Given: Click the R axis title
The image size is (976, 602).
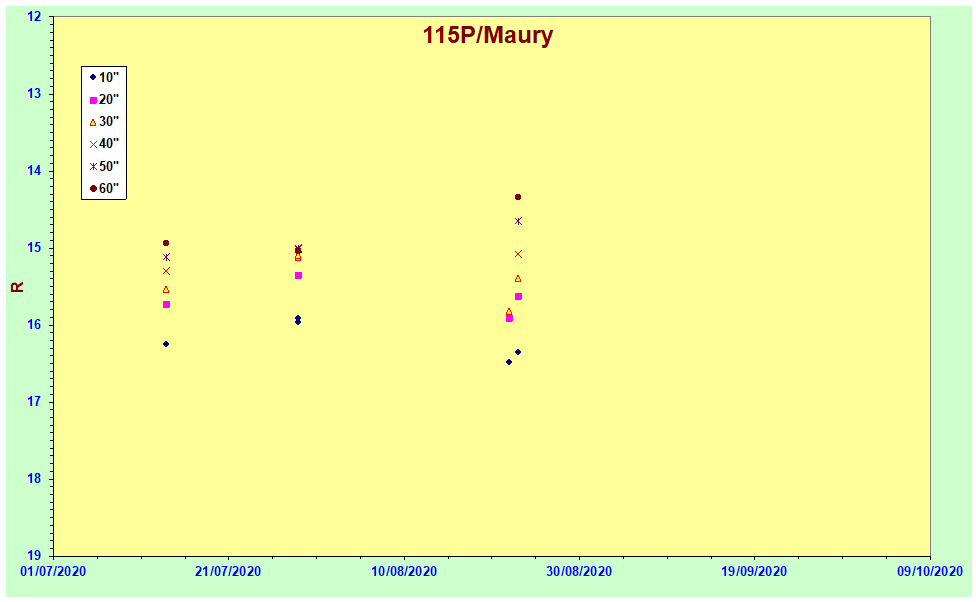Looking at the screenshot, I should (17, 287).
